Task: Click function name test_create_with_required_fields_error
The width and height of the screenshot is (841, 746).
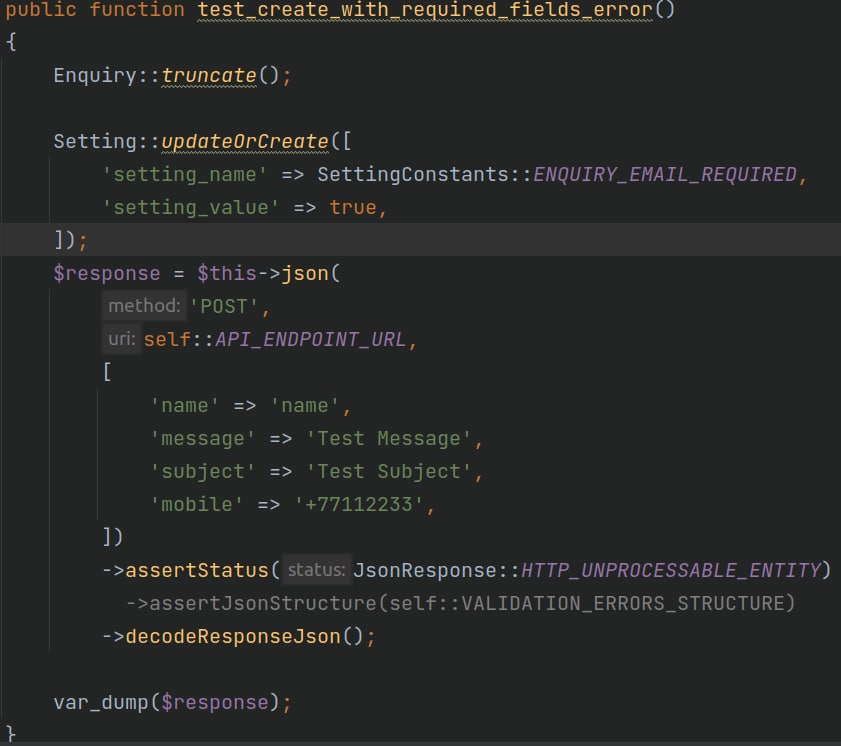Action: click(425, 10)
